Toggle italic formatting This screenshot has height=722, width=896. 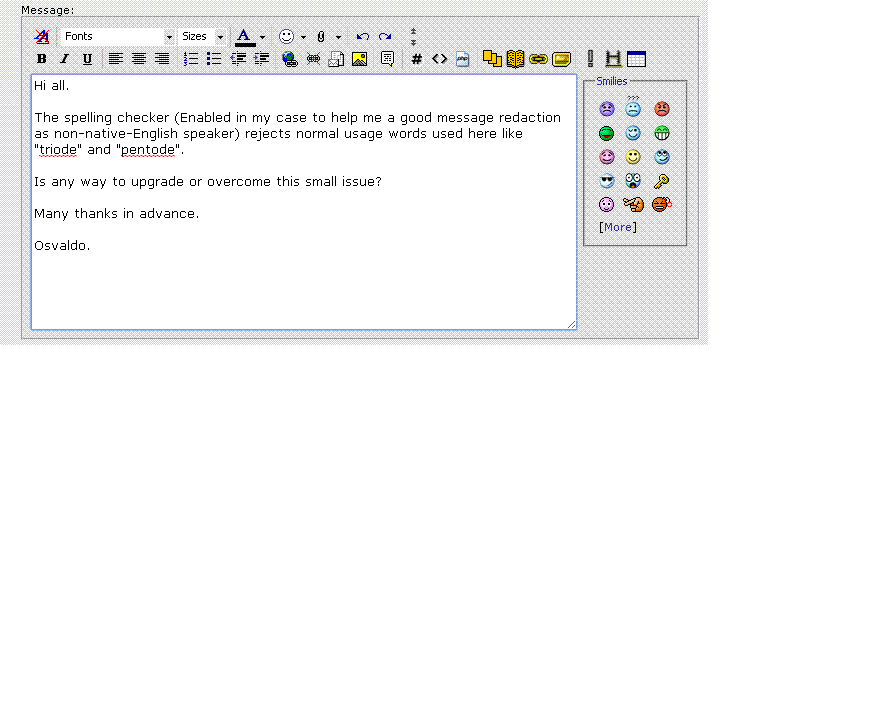pyautogui.click(x=65, y=59)
